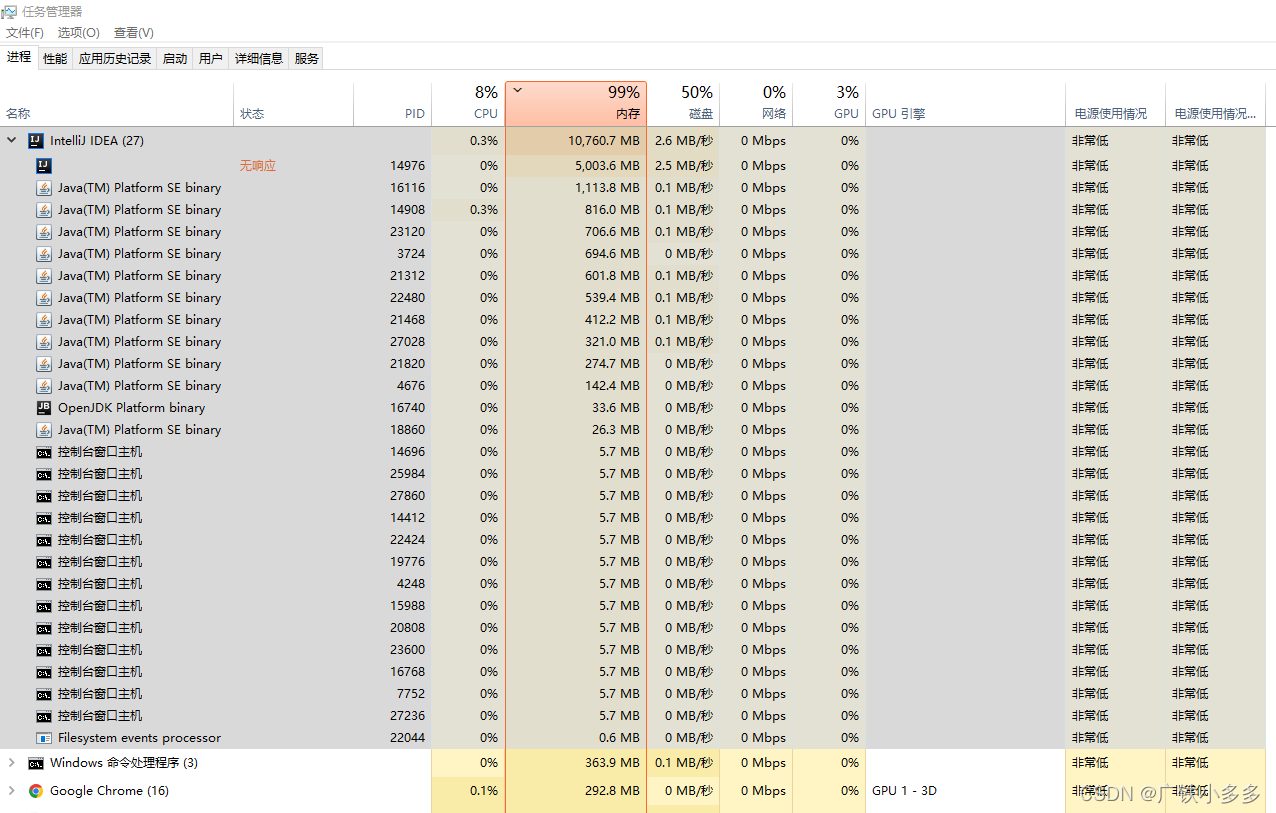Click the Java icon in the PID 21312 row
Viewport: 1276px width, 813px height.
tap(43, 276)
